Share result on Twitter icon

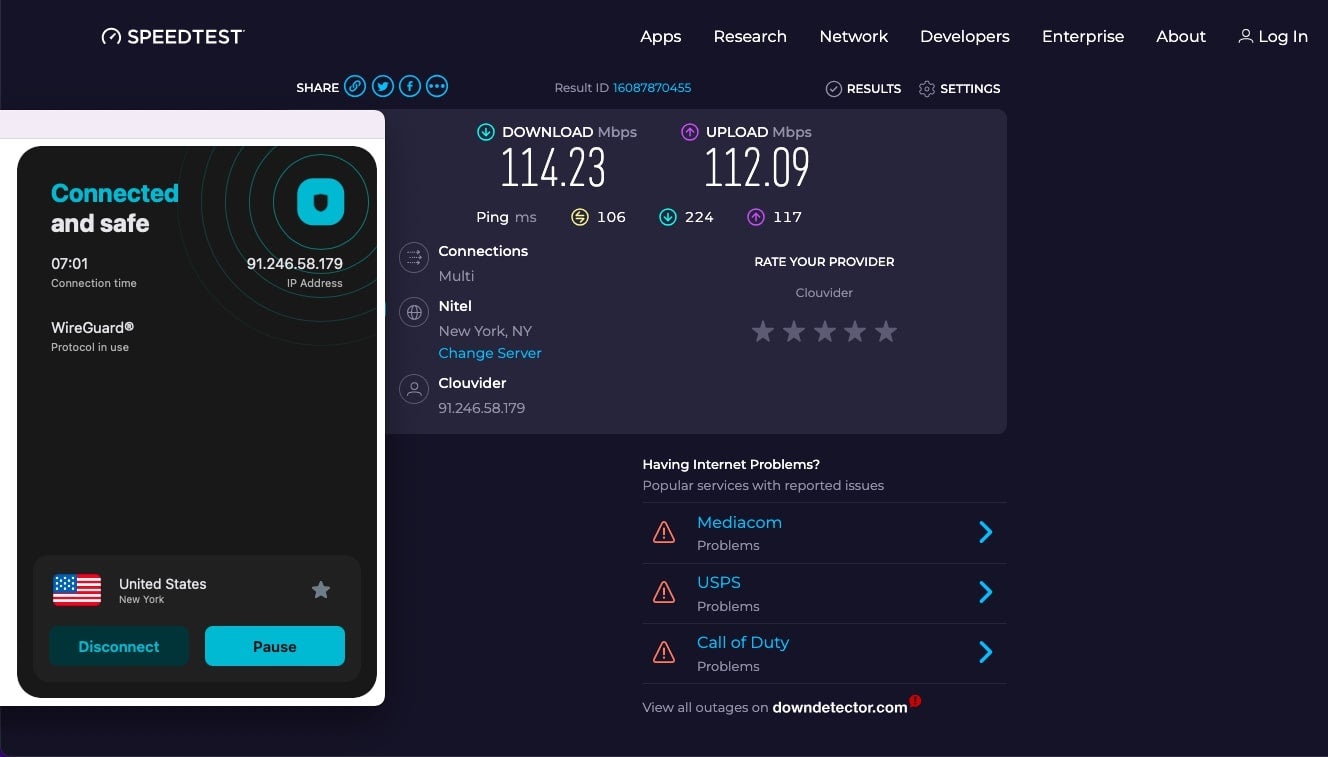click(x=382, y=87)
